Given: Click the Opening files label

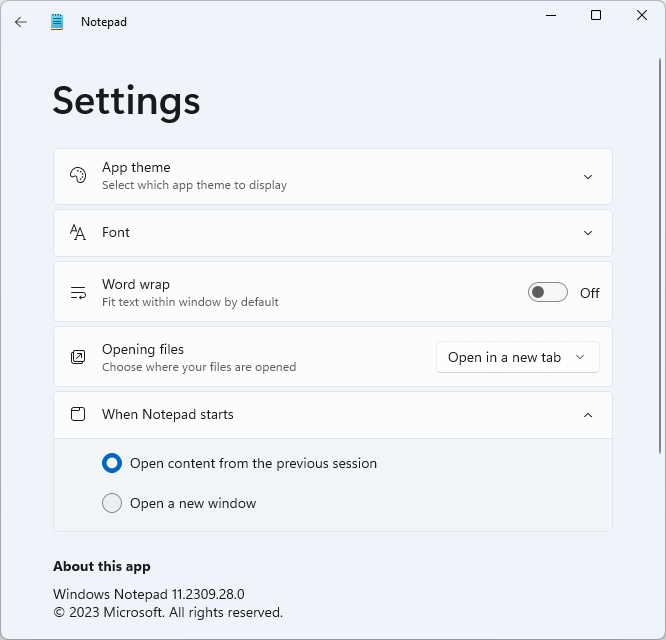Looking at the screenshot, I should coord(143,349).
